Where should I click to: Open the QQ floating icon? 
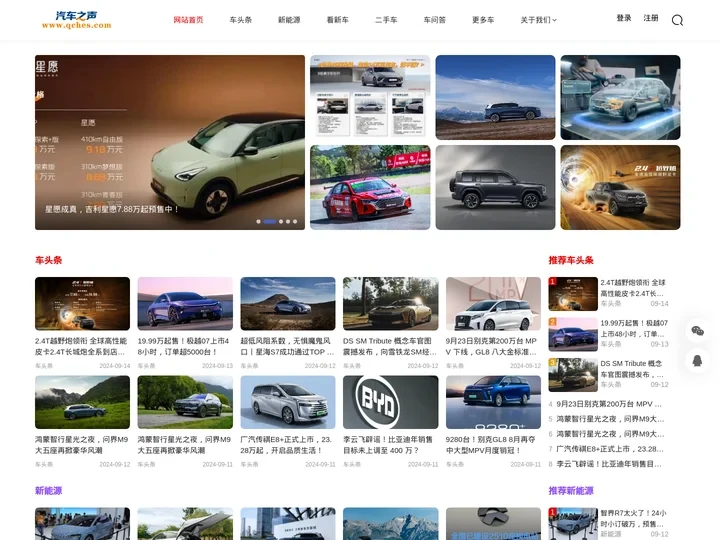[697, 360]
